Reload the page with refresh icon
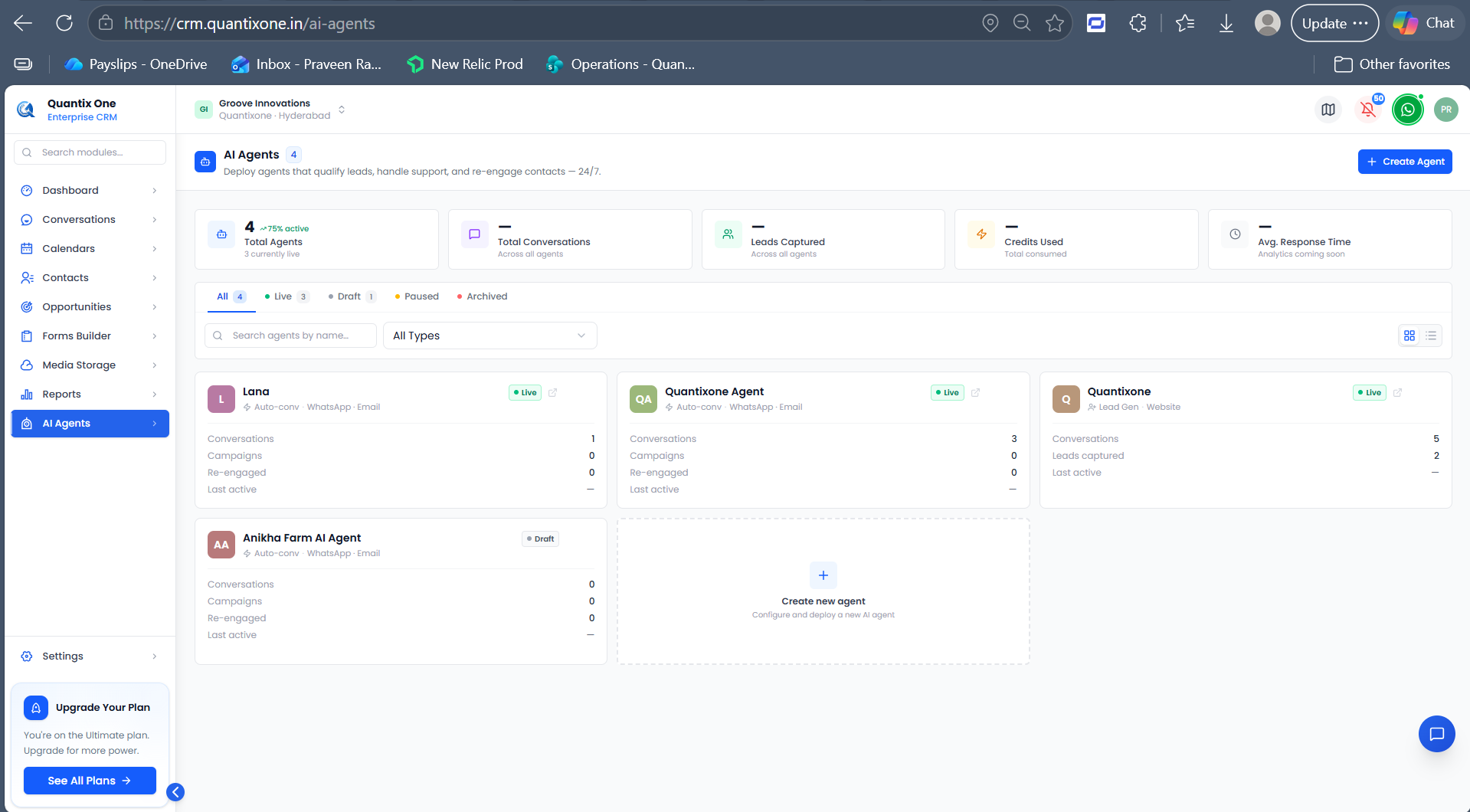Image resolution: width=1470 pixels, height=812 pixels. pos(64,23)
